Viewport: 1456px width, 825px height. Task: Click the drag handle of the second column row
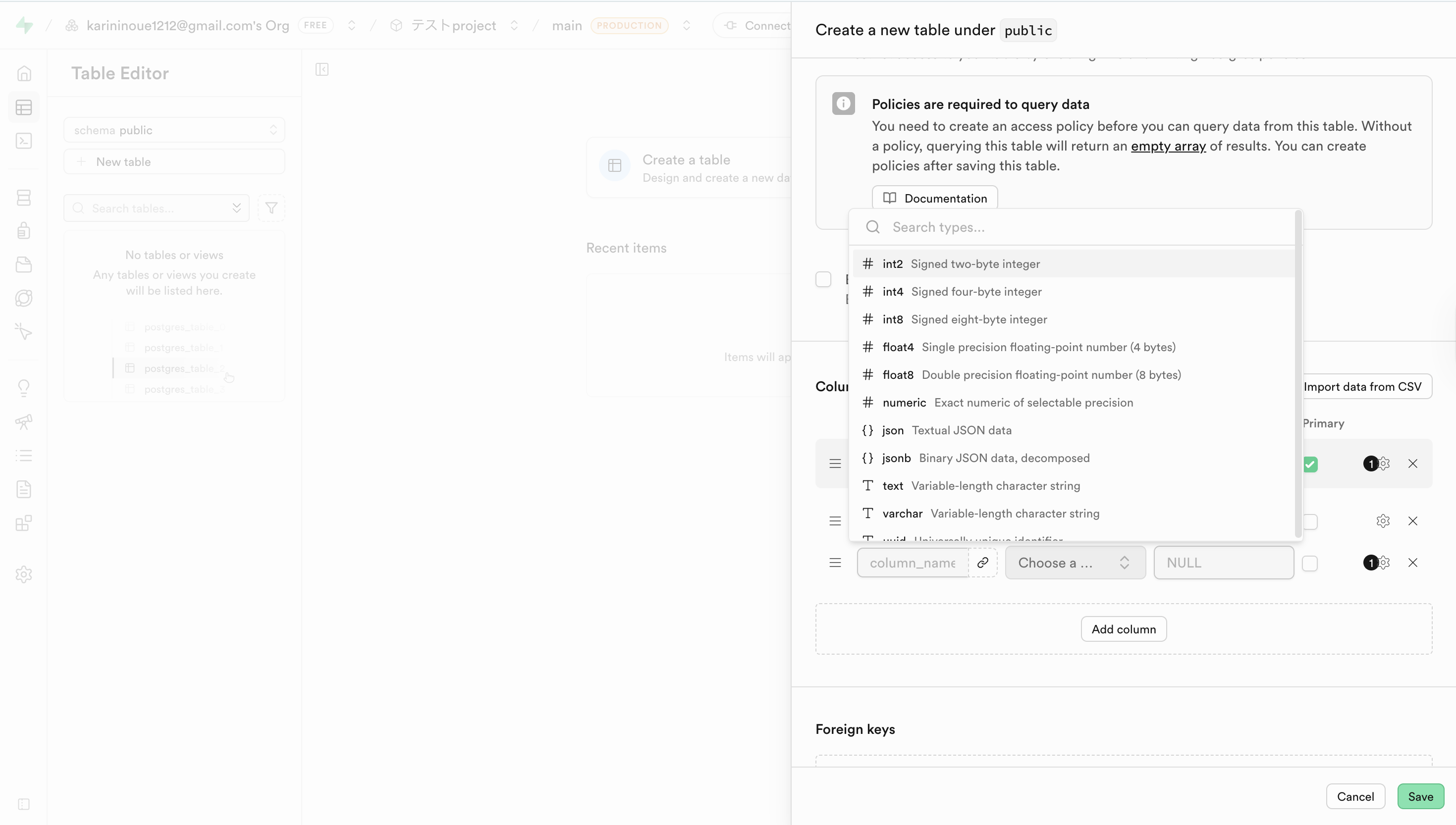(835, 521)
